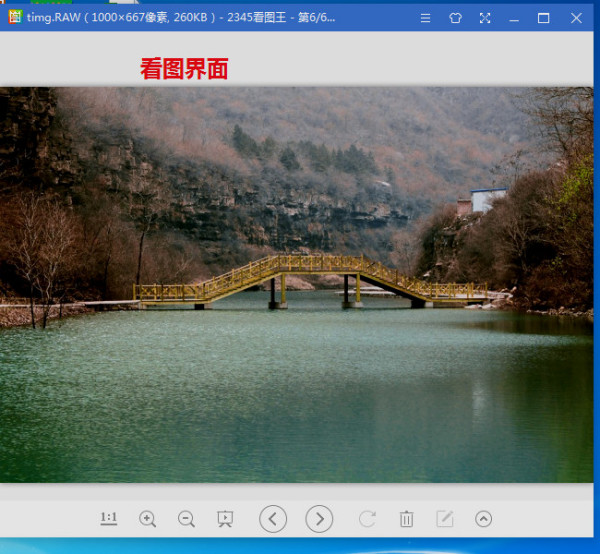
Task: Maximize the image viewer window
Action: pos(543,18)
